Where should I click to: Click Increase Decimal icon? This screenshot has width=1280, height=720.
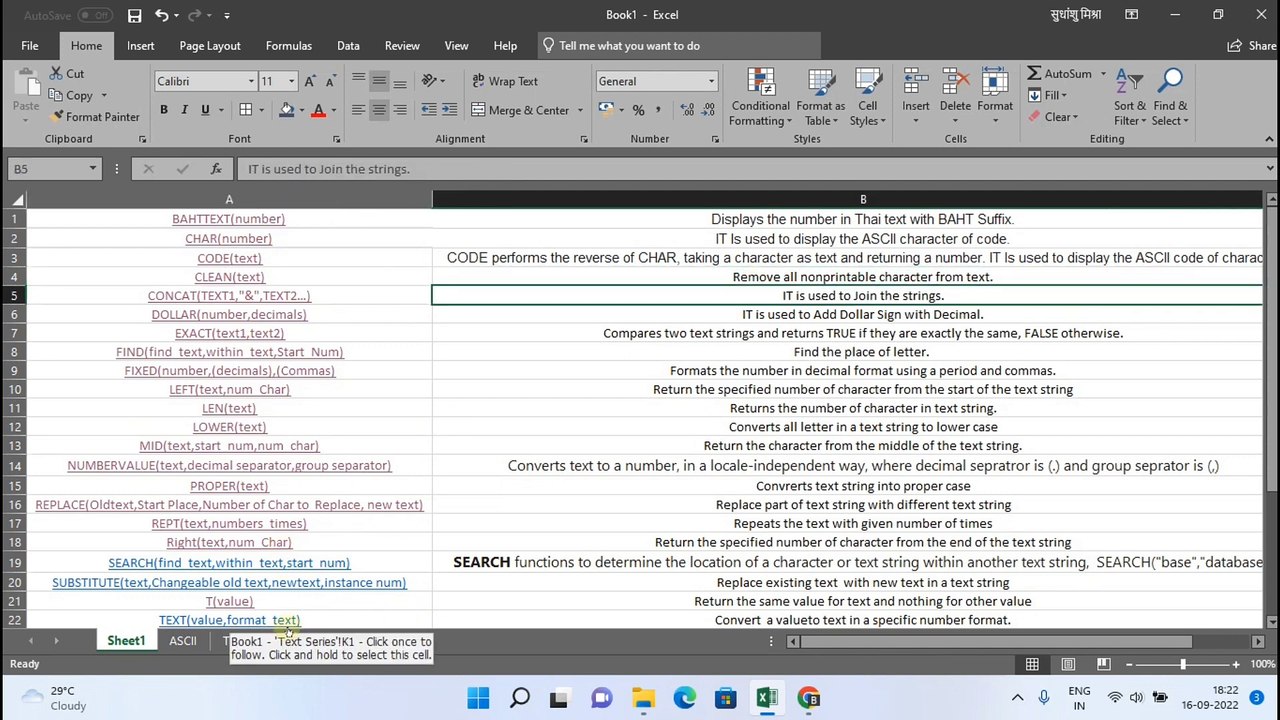685,110
